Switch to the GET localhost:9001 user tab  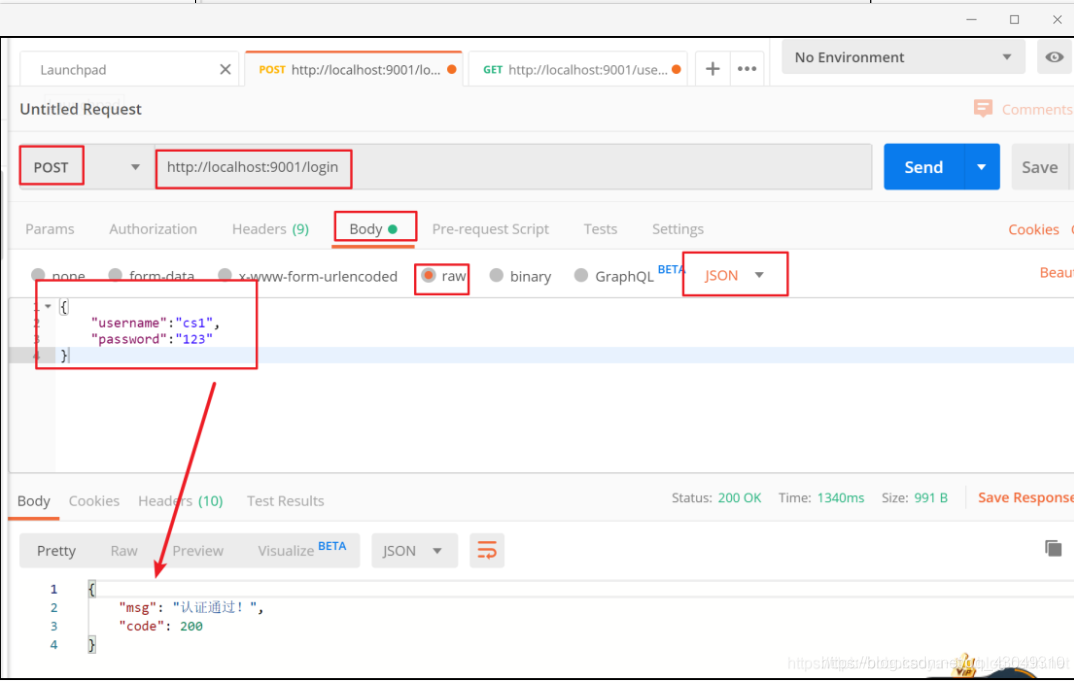[x=577, y=69]
